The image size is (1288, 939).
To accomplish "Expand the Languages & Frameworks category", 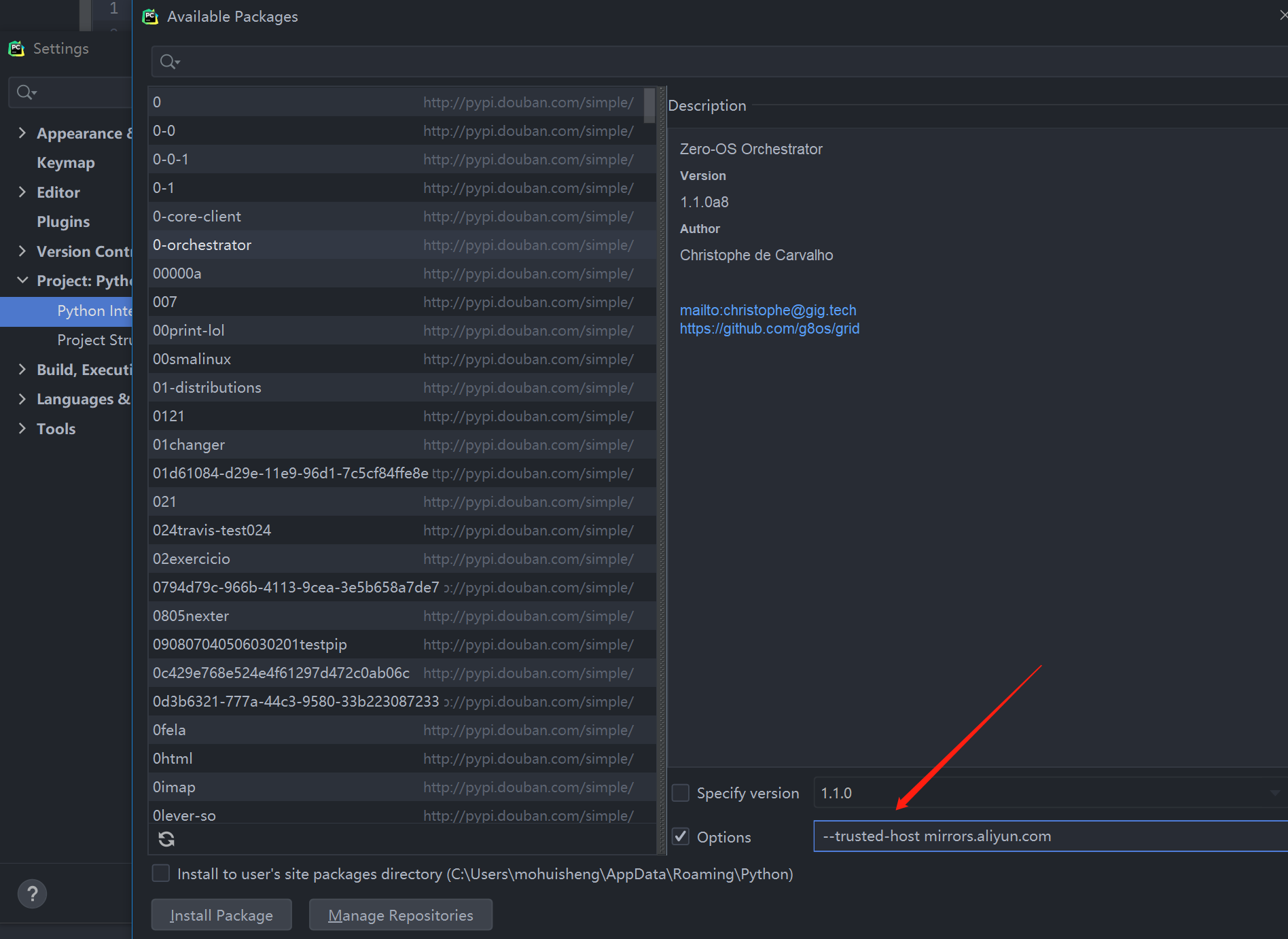I will (22, 398).
